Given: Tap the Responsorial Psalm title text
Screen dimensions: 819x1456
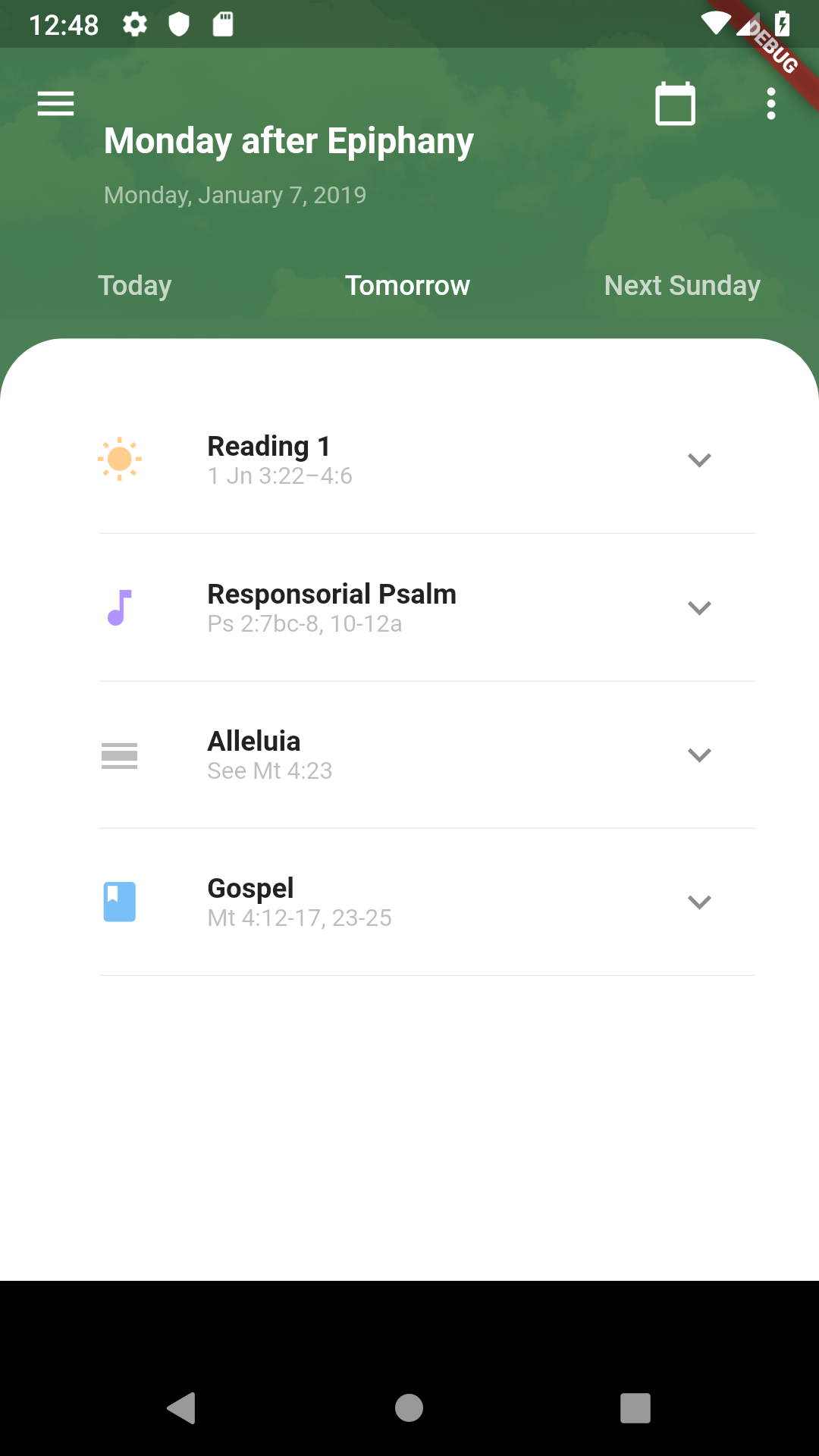Looking at the screenshot, I should 332,594.
